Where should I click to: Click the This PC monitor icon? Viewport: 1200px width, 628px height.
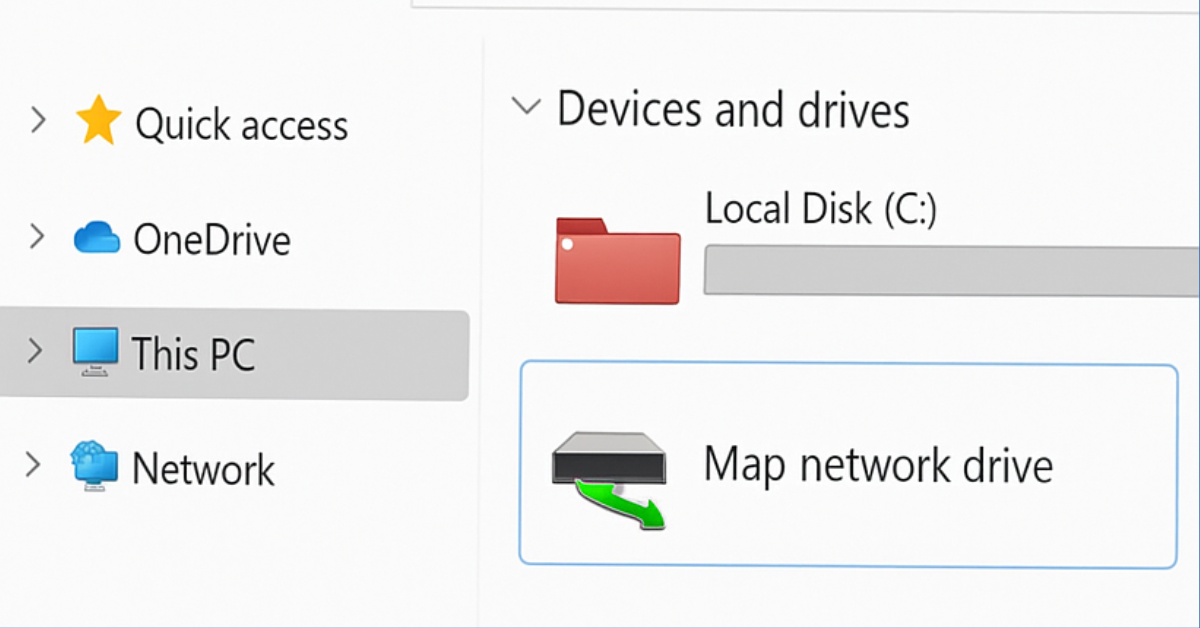point(96,352)
